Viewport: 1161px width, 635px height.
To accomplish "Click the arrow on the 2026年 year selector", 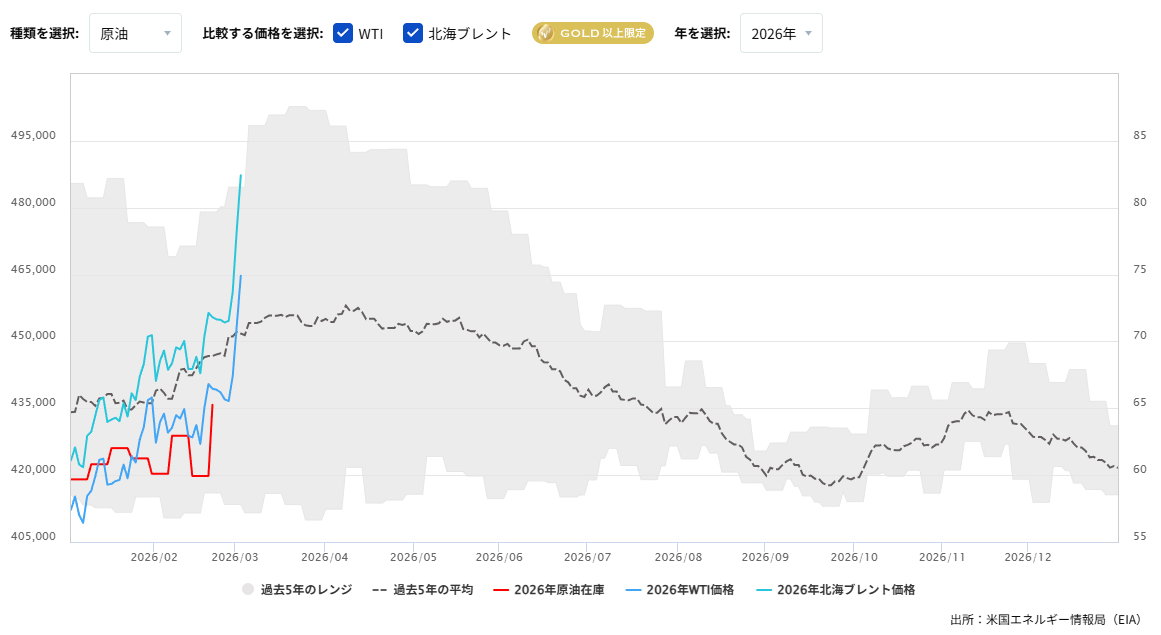I will 810,33.
